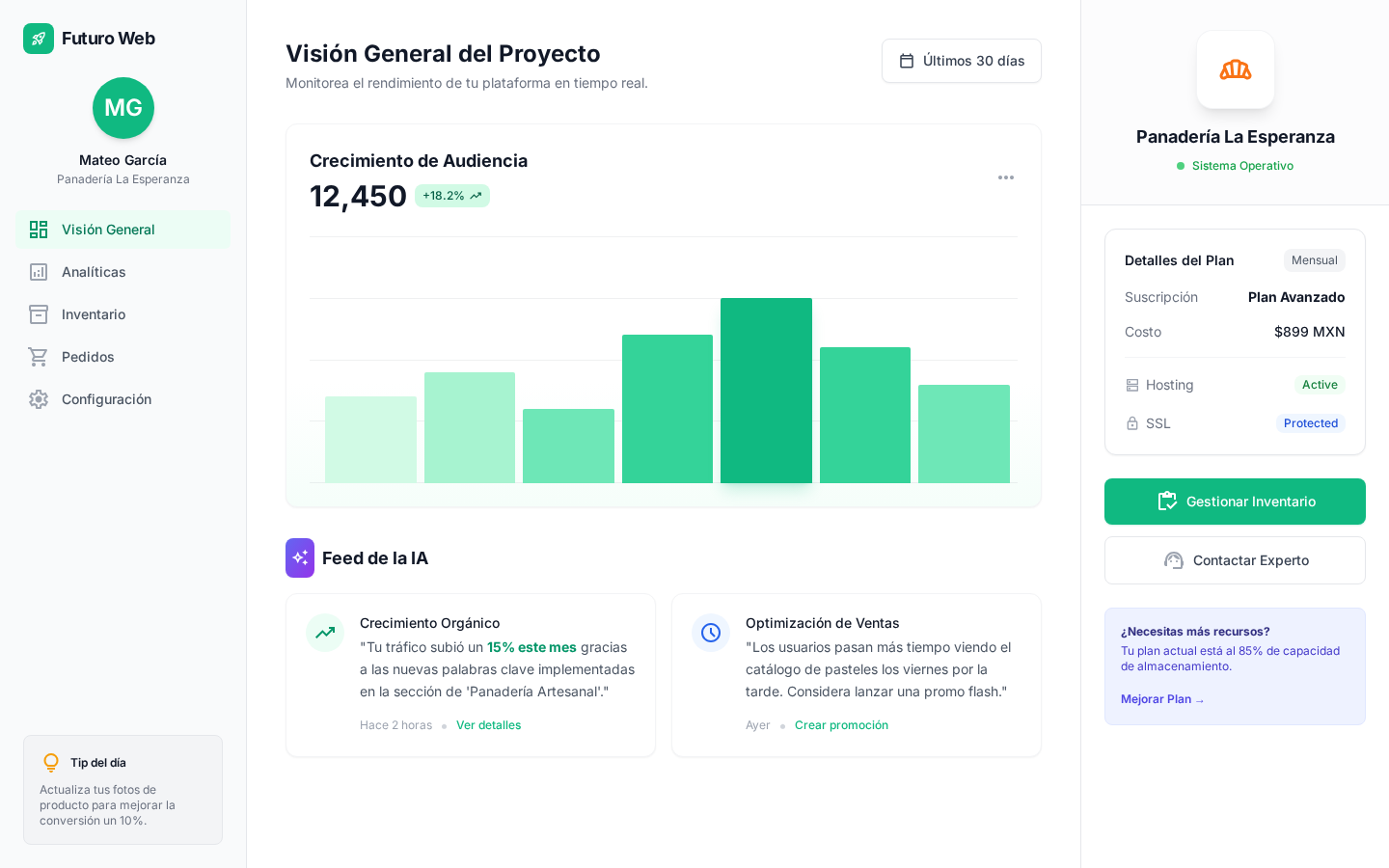Screen dimensions: 1389x868
Task: Click the Panadería La Esperanza croissant icon
Action: [x=1236, y=68]
